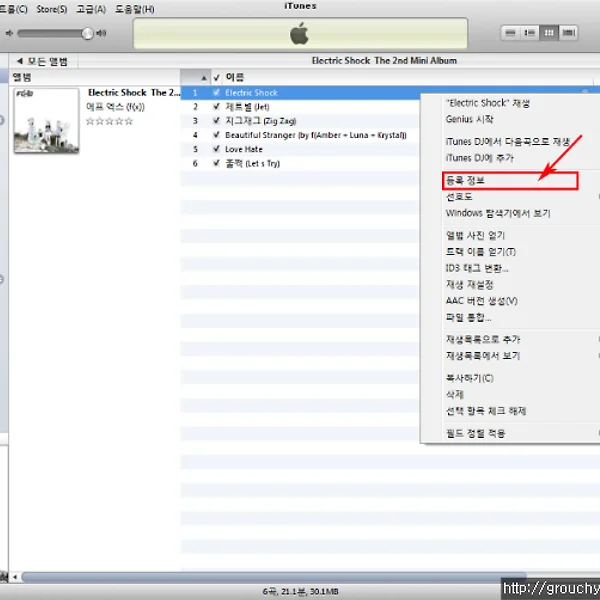Select track row 제트별 (Jet)
Viewport: 600px width, 600px height.
pyautogui.click(x=300, y=106)
